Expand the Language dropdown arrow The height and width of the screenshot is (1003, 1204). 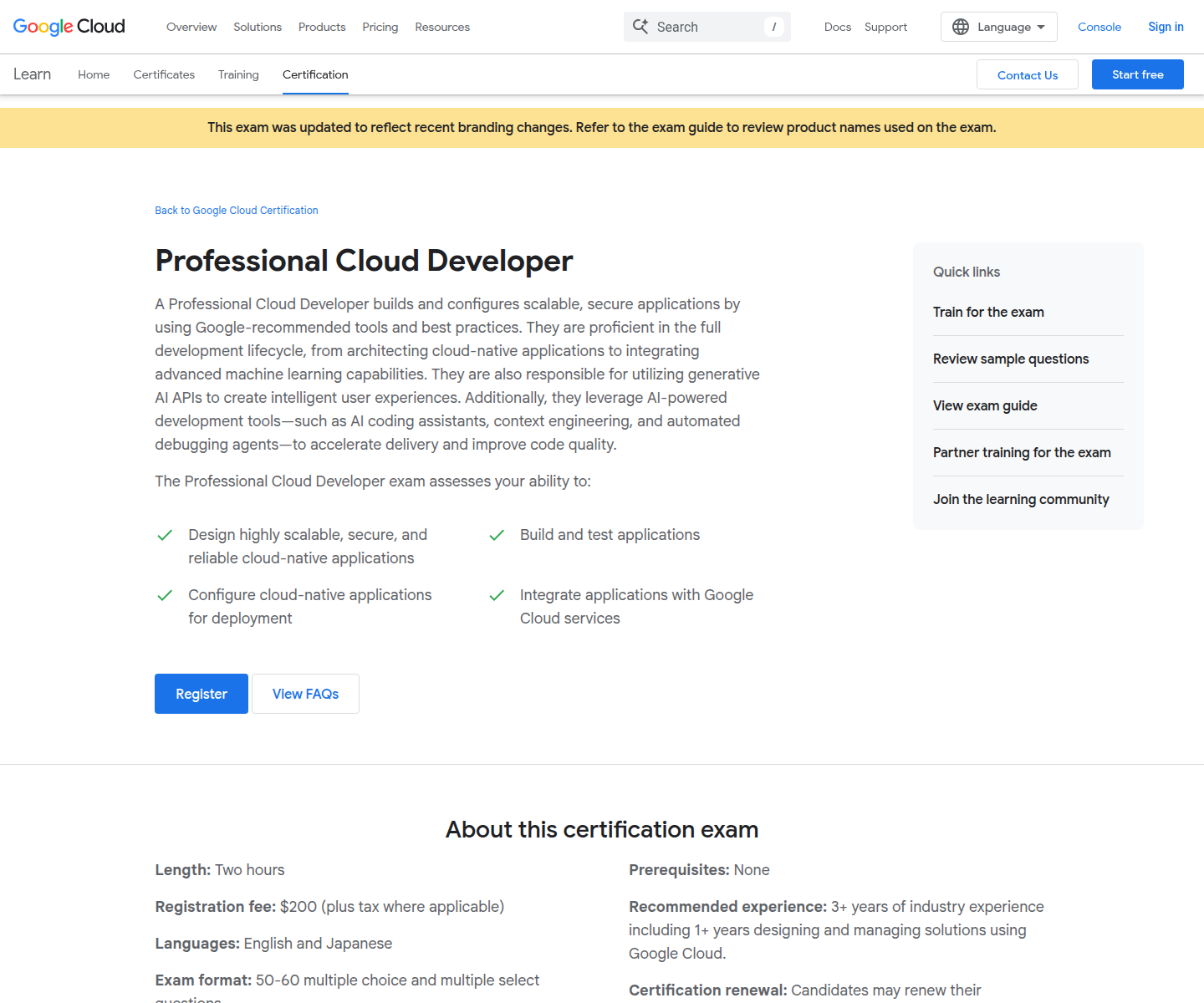click(1041, 27)
